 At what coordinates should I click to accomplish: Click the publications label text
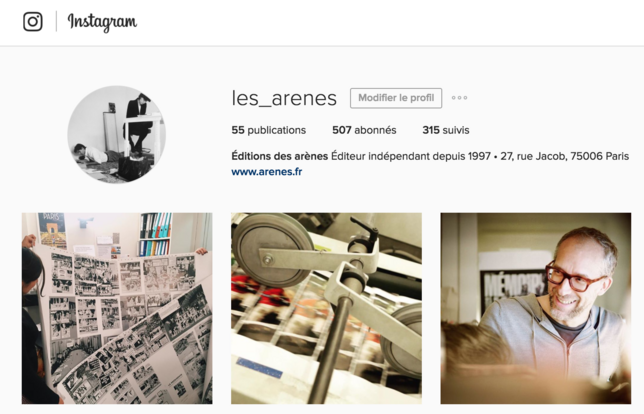click(277, 130)
